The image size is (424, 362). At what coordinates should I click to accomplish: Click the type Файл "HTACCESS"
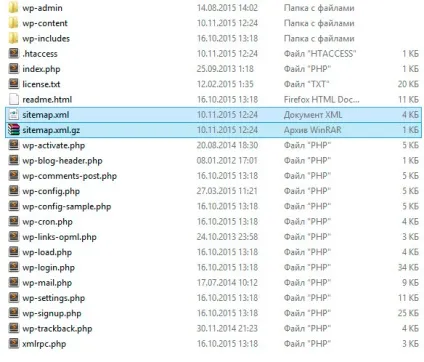pos(320,53)
